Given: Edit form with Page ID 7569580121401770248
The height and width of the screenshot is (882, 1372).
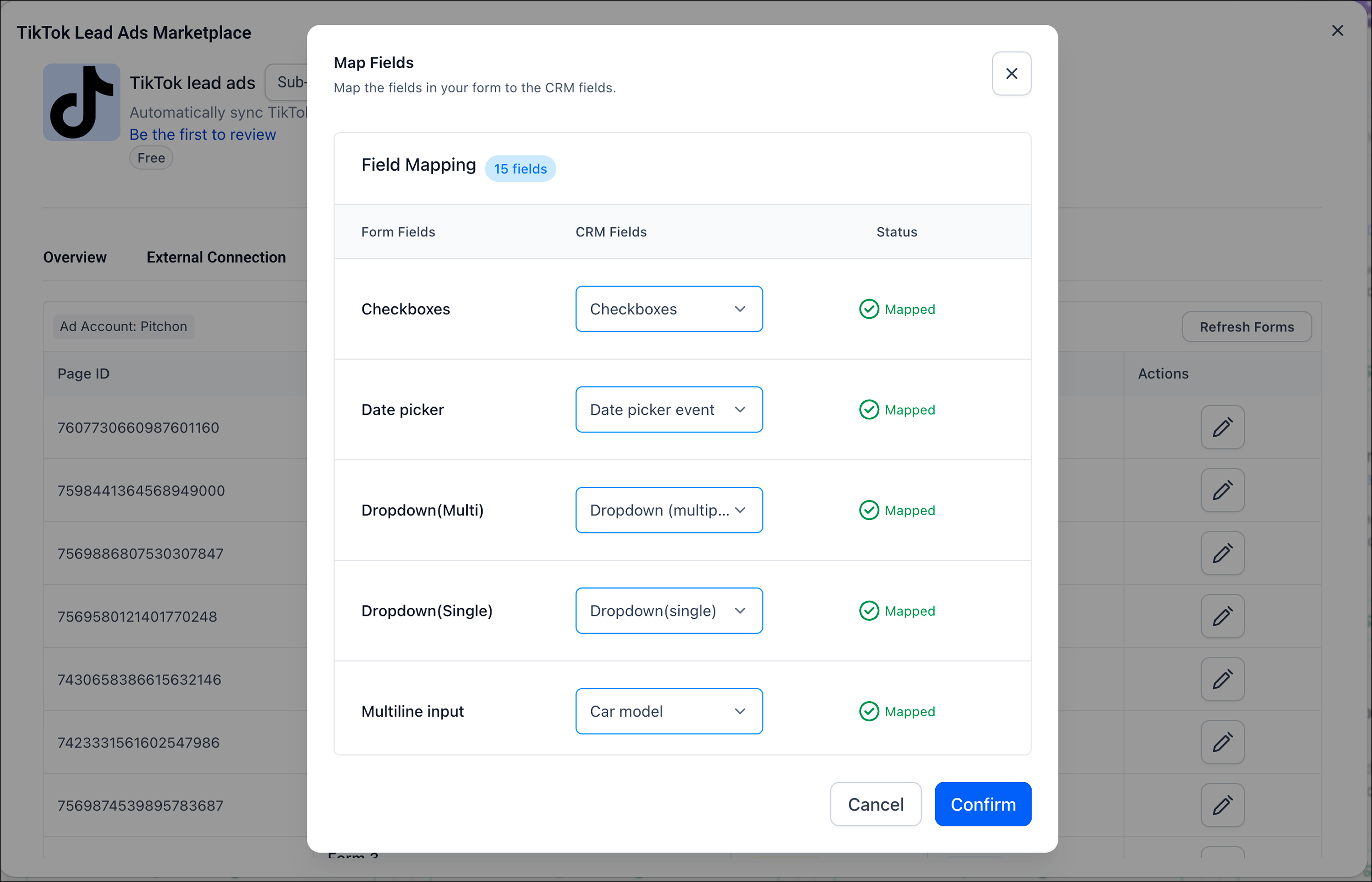Looking at the screenshot, I should [x=1223, y=616].
